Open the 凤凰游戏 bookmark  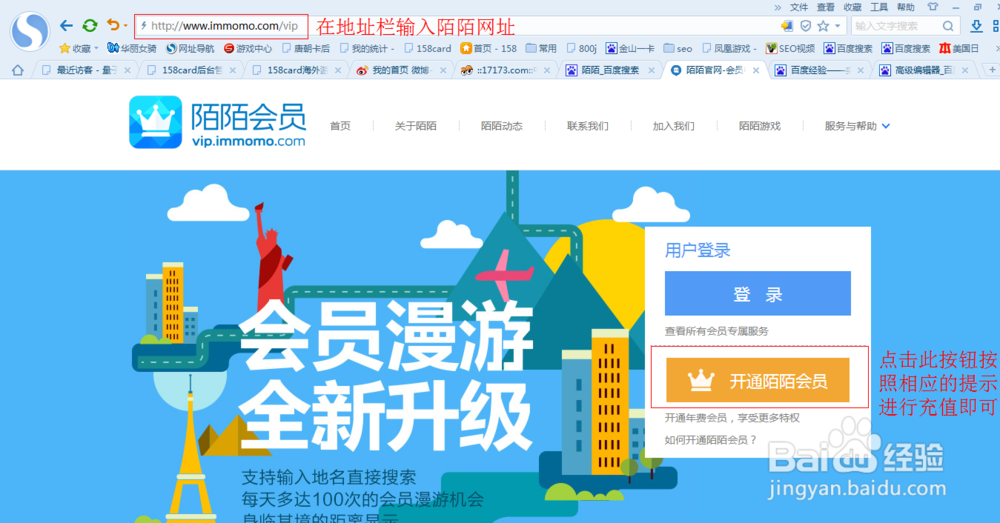[x=729, y=48]
